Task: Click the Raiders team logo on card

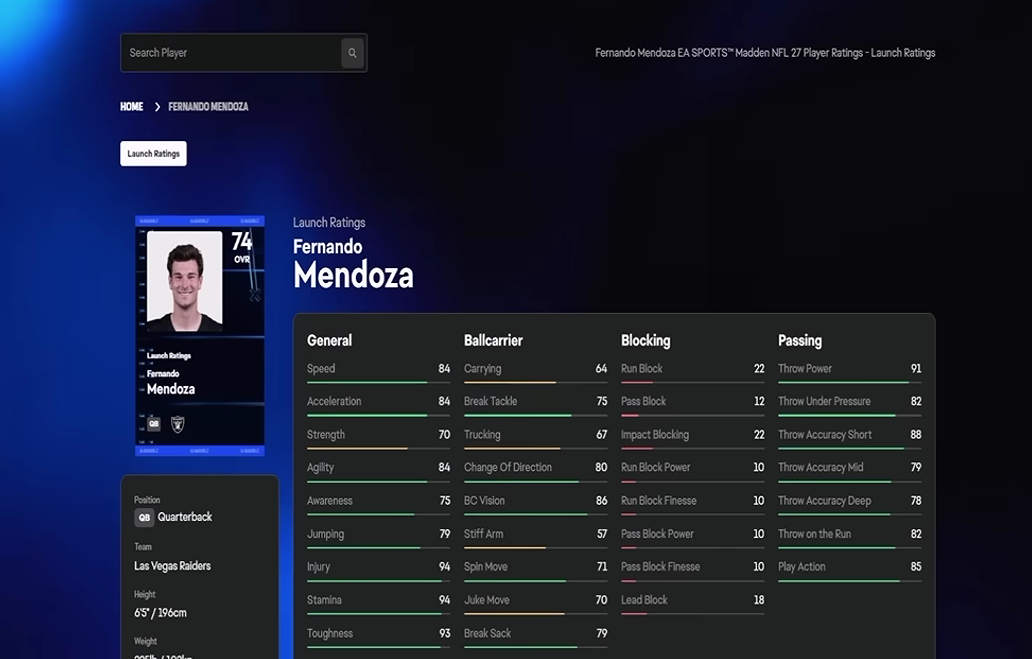Action: point(177,424)
